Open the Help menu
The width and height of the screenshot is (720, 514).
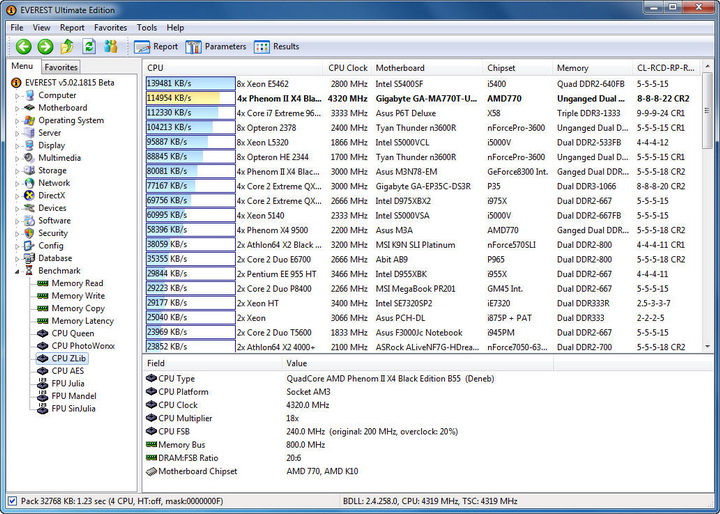coord(175,28)
